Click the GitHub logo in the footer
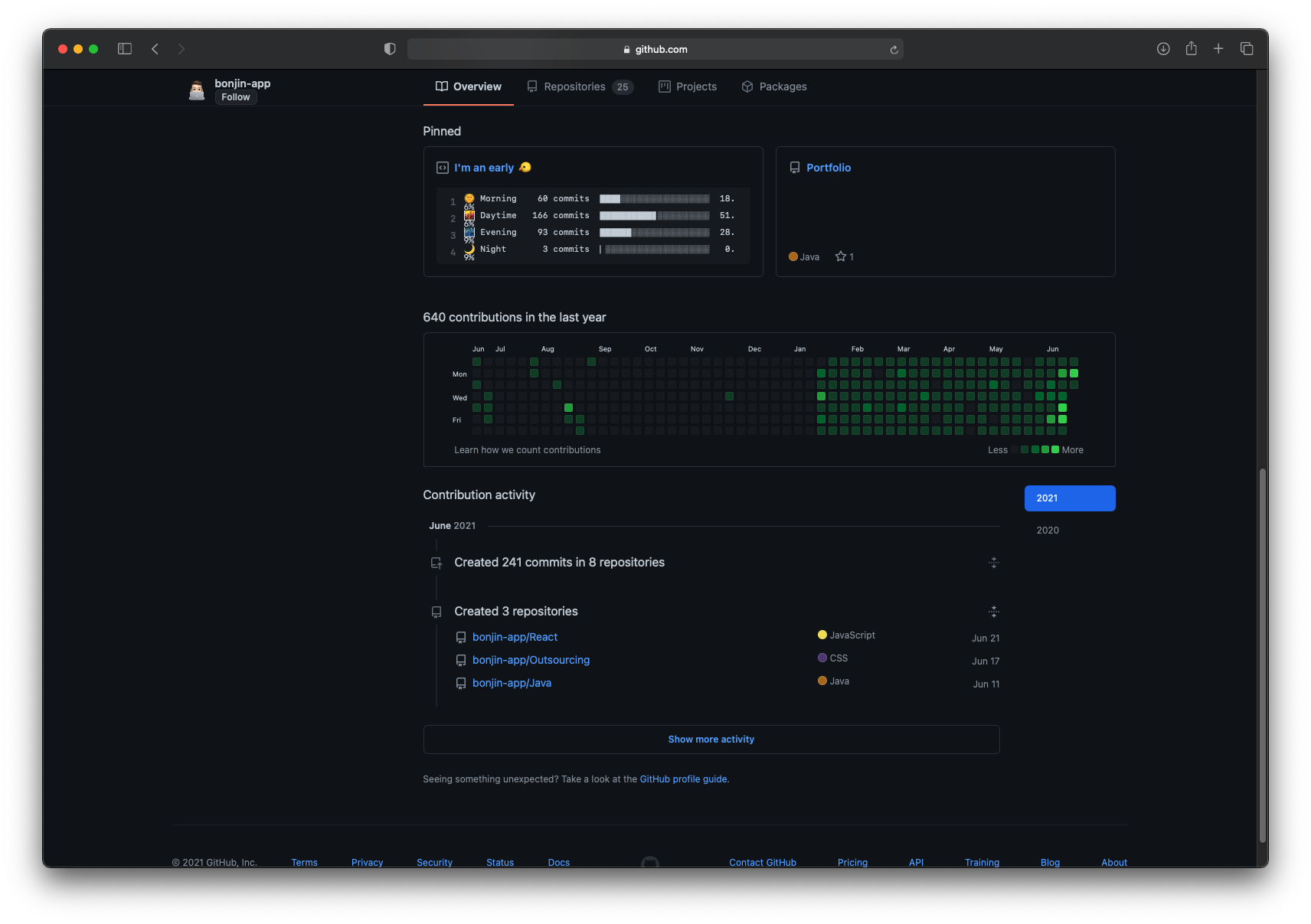Screen dimensions: 1311x924 [x=650, y=862]
